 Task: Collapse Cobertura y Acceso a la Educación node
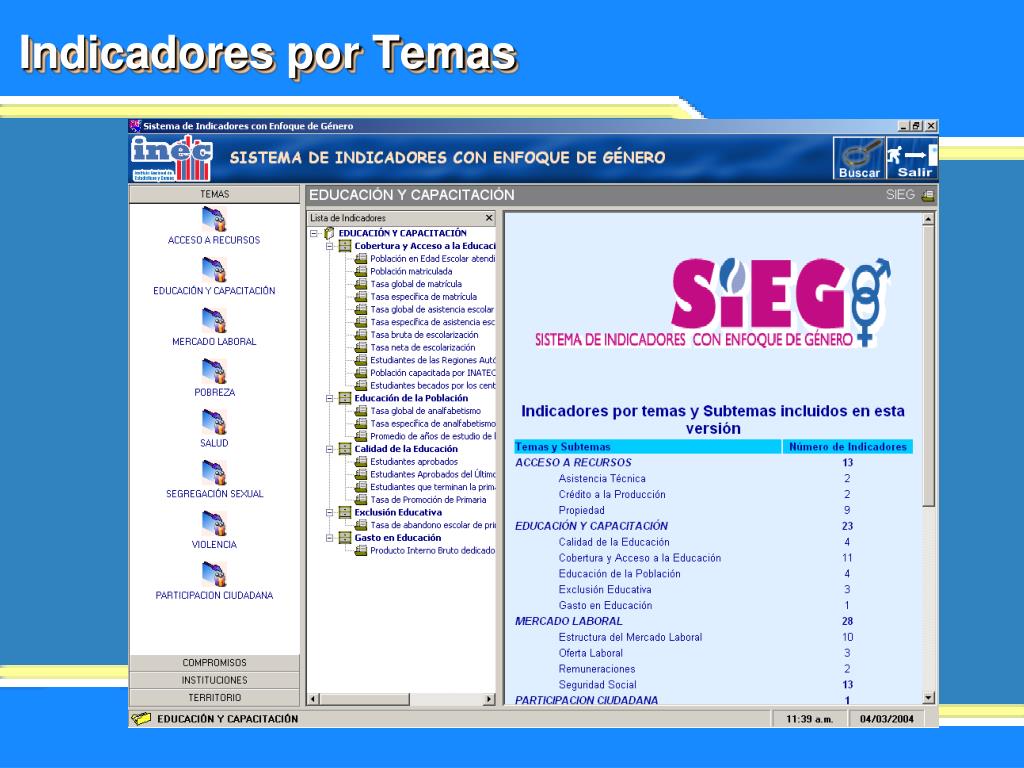pos(330,246)
